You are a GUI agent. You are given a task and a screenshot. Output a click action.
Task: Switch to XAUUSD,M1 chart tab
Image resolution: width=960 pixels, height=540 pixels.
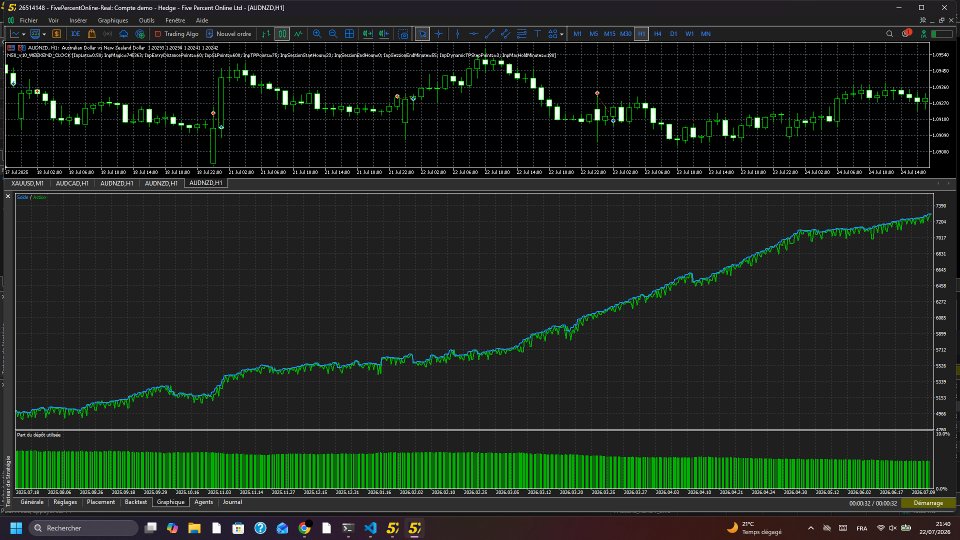pyautogui.click(x=28, y=183)
